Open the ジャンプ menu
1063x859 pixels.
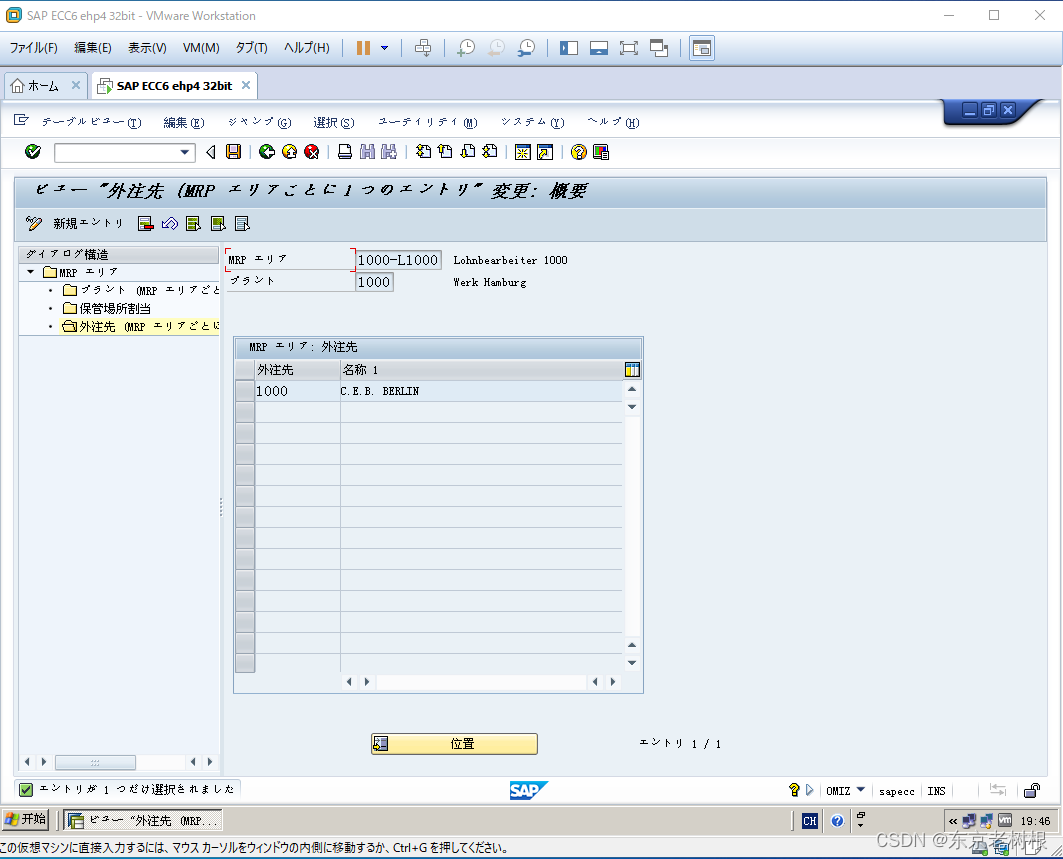[260, 122]
